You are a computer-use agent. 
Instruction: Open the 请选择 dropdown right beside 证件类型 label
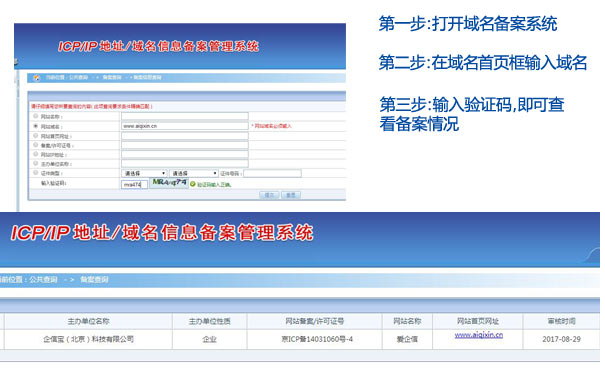coord(144,173)
